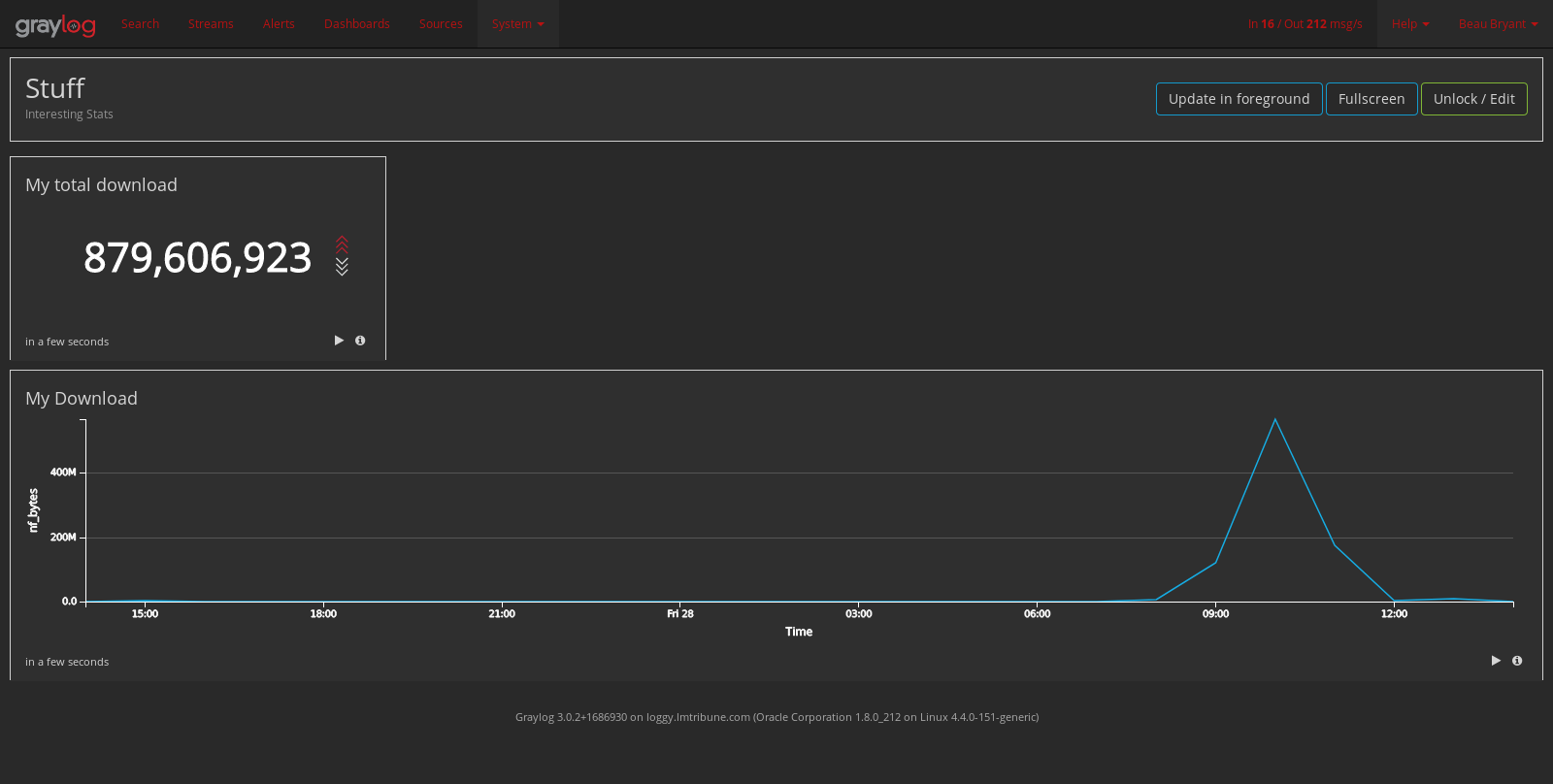
Task: Click the Time axis title
Action: (x=799, y=632)
